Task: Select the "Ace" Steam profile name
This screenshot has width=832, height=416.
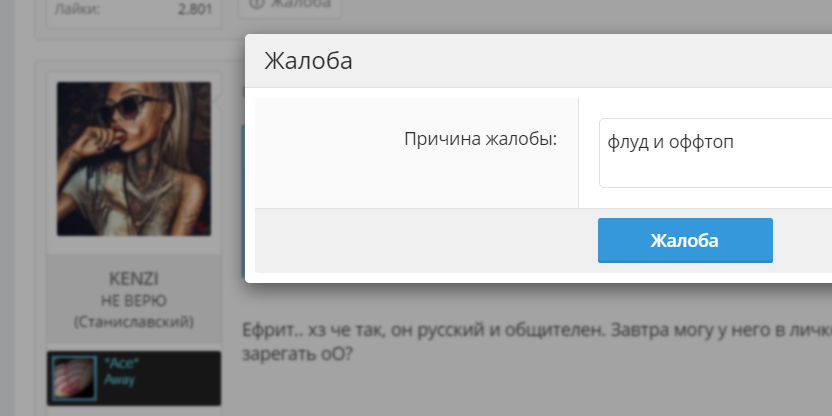Action: click(x=122, y=363)
